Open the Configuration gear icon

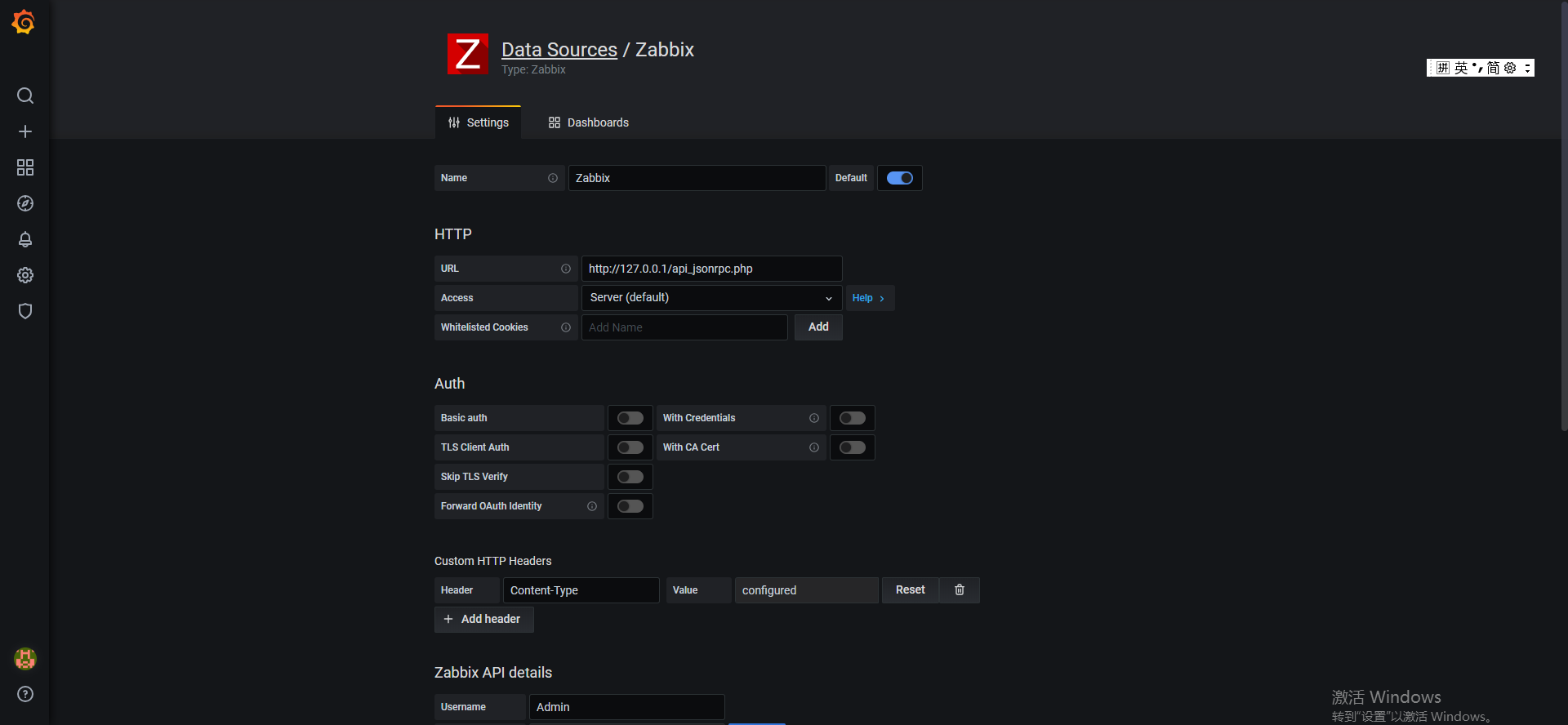tap(25, 275)
